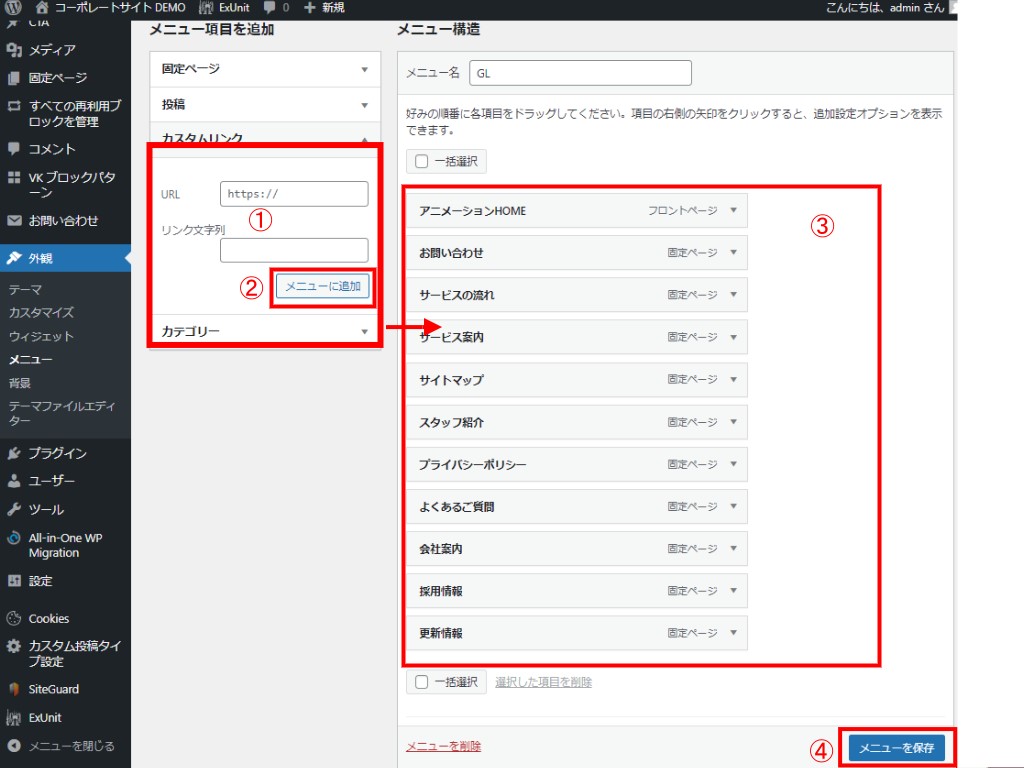Open カスタマイズ submenu item
Image resolution: width=1024 pixels, height=768 pixels.
click(x=41, y=313)
